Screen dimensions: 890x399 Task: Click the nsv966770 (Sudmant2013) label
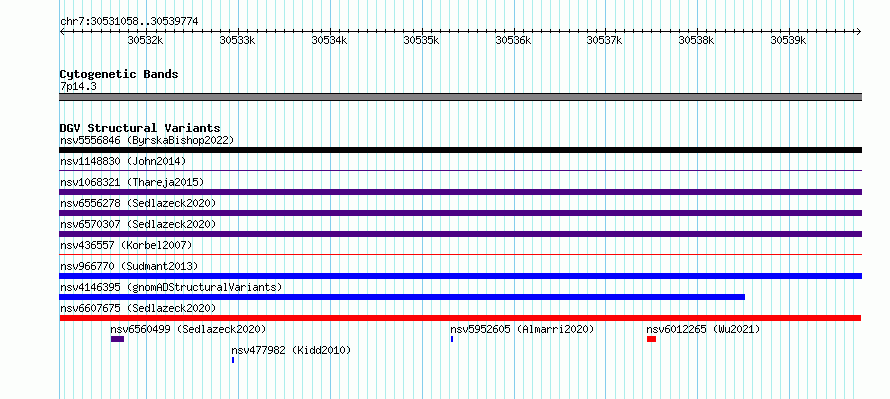129,266
